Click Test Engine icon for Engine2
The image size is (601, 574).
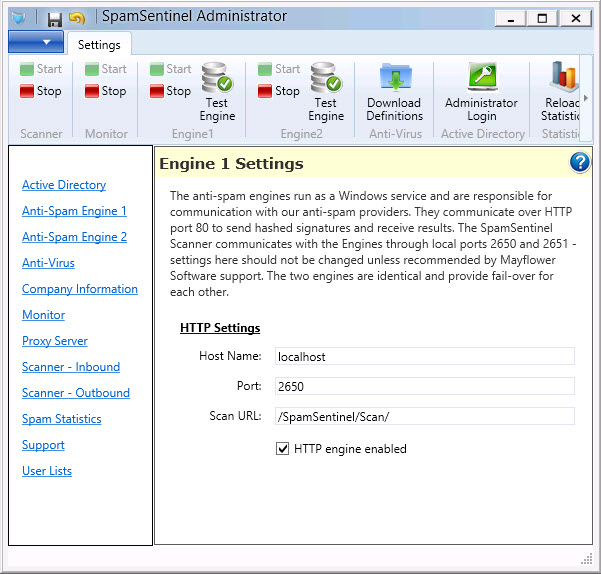(326, 92)
